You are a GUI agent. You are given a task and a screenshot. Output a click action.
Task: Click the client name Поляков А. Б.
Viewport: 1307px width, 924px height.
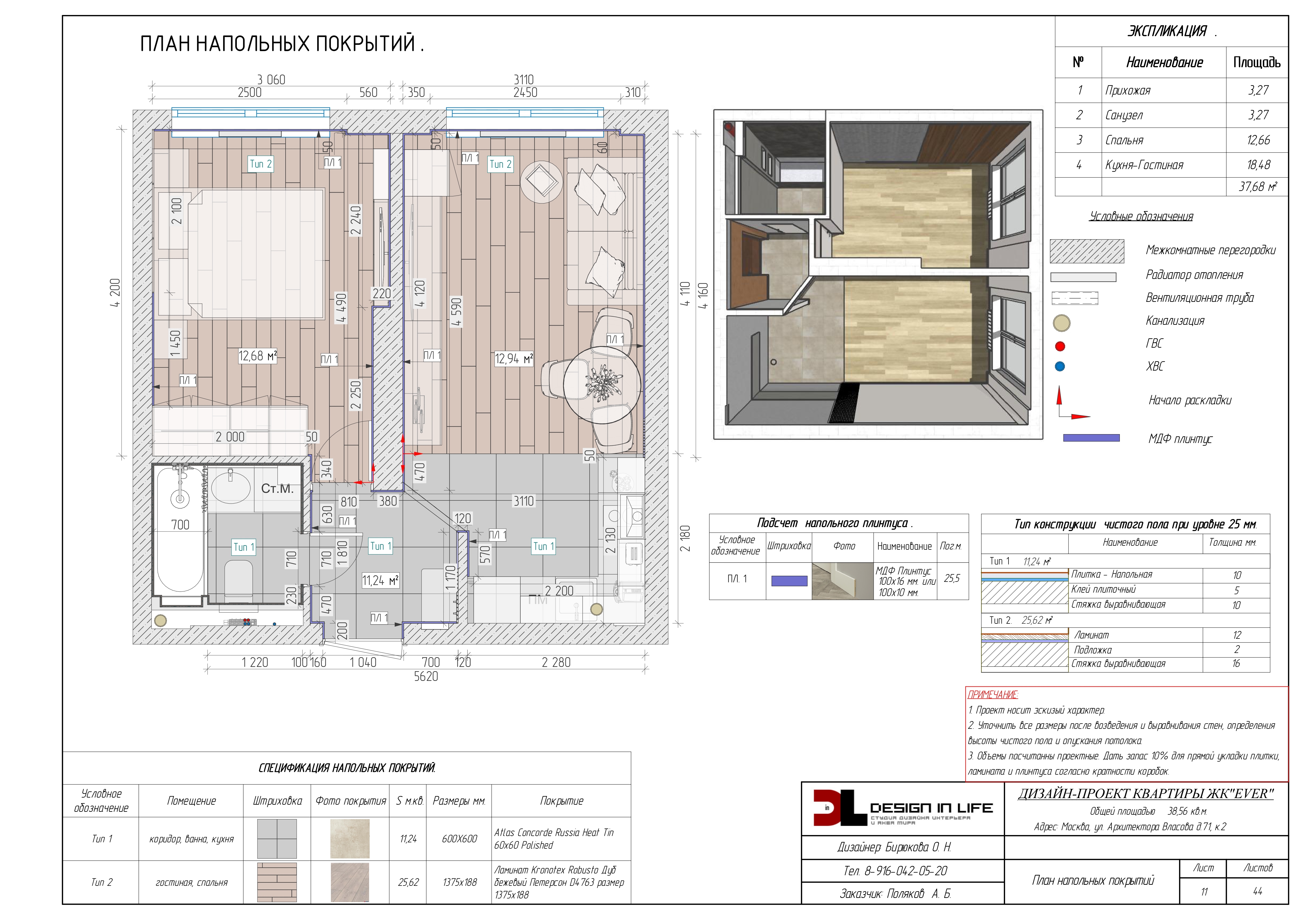[x=919, y=894]
